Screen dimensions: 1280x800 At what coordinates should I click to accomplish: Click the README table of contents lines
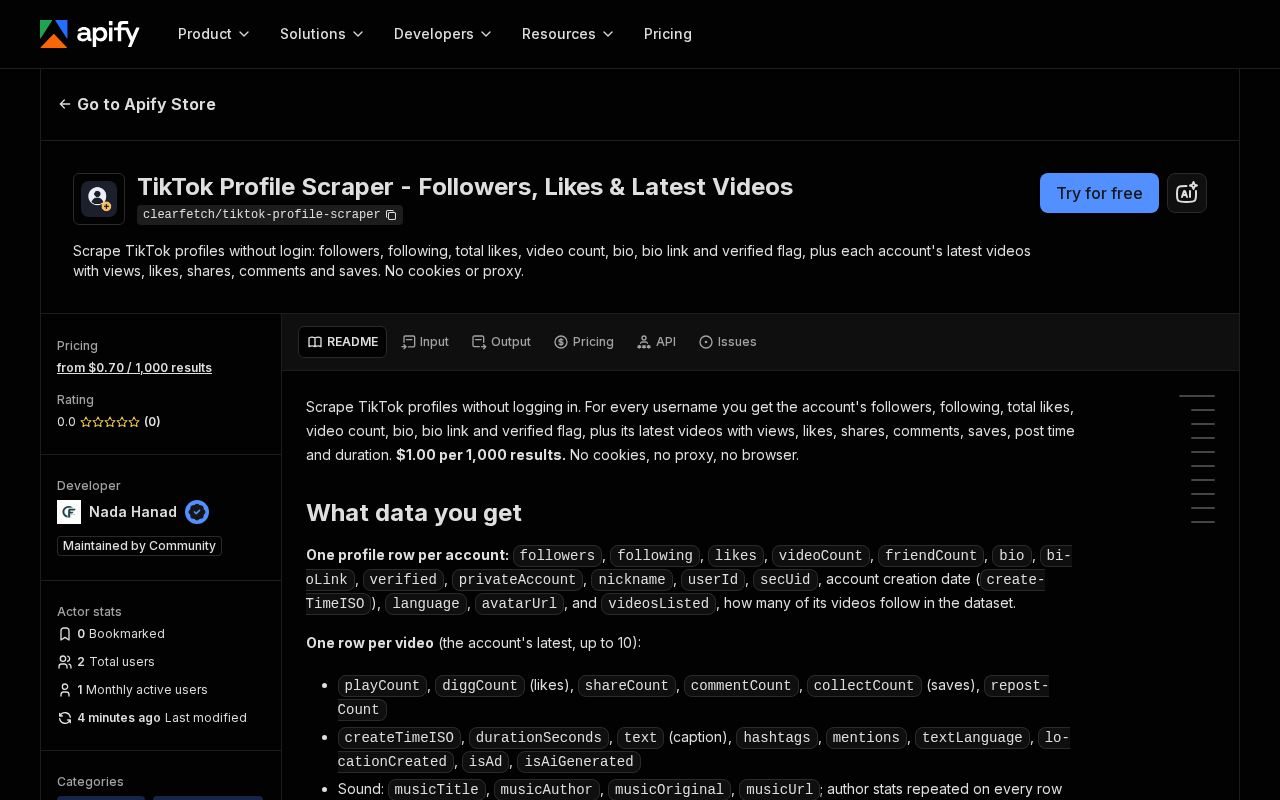(1197, 459)
